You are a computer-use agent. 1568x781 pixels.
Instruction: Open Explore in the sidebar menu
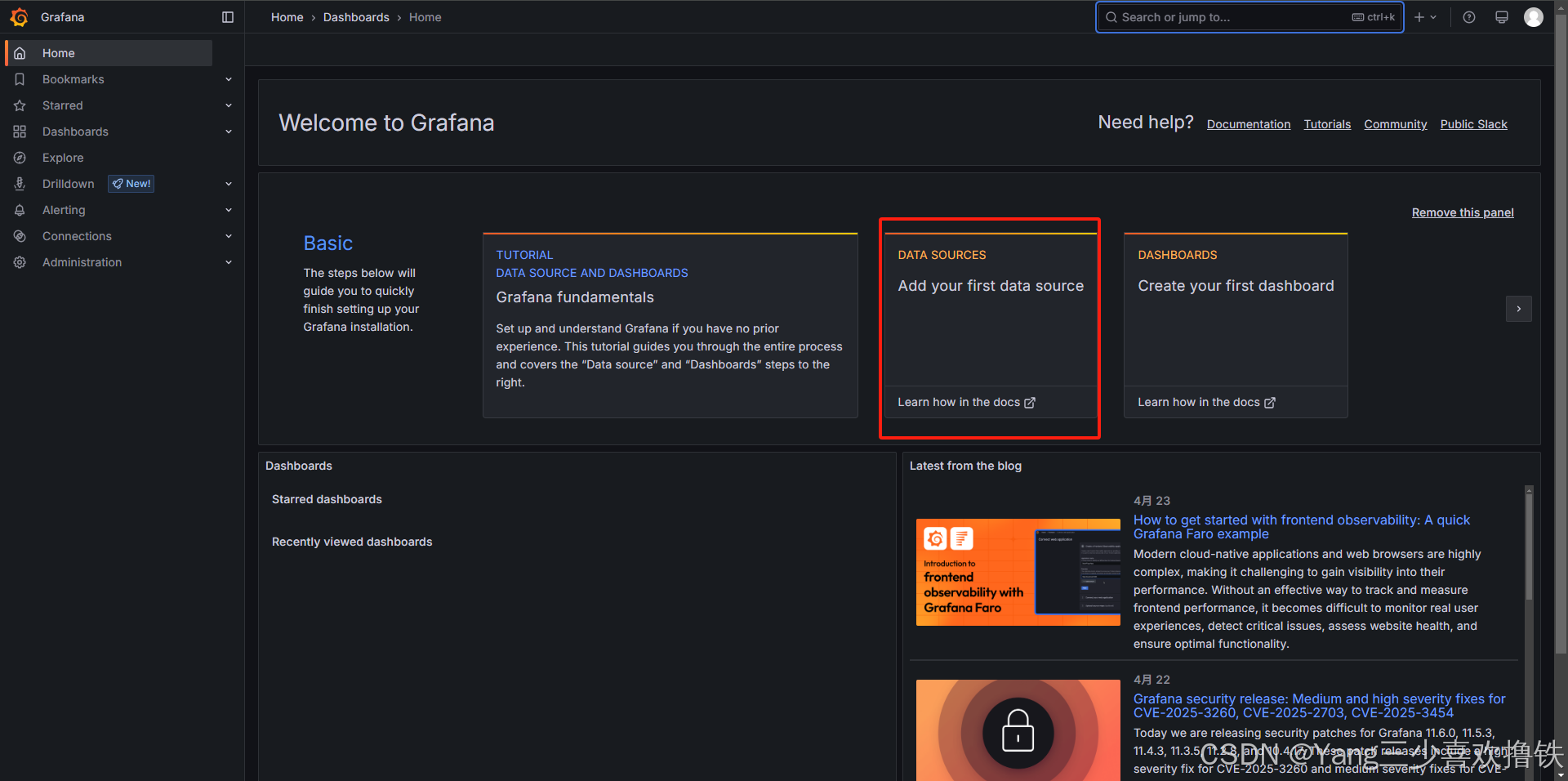[x=63, y=158]
